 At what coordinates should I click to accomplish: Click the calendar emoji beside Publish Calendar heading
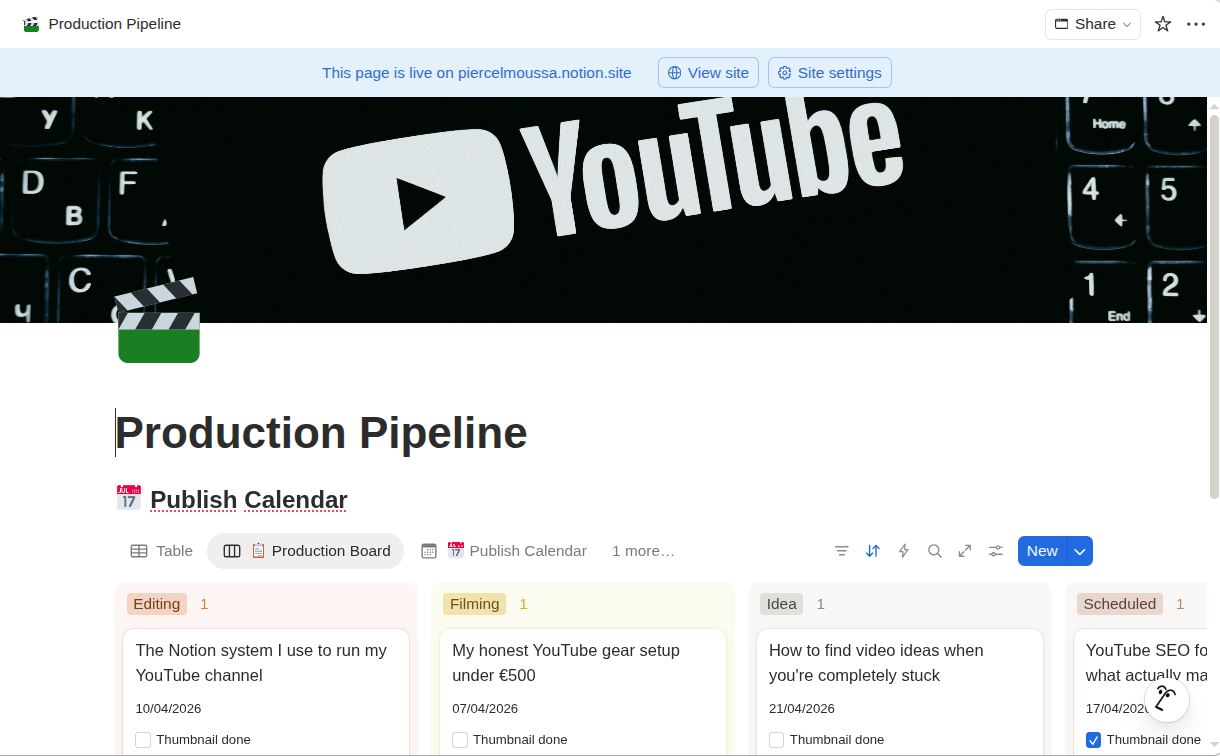coord(128,498)
